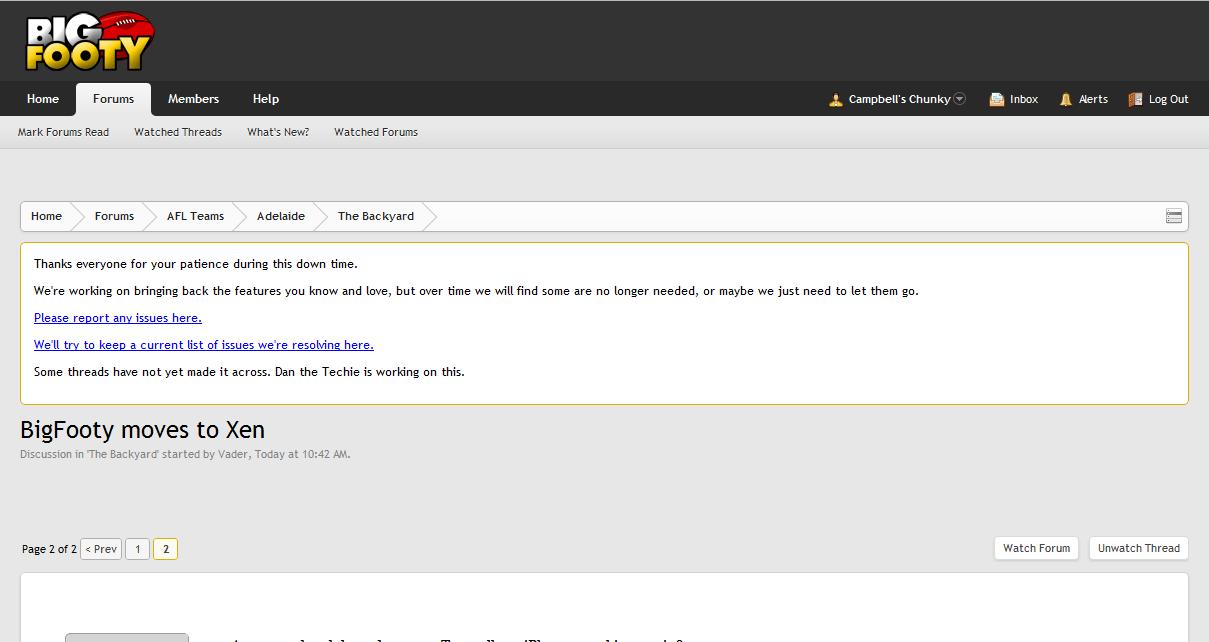Open the Forums tab
1209x642 pixels.
click(x=113, y=99)
